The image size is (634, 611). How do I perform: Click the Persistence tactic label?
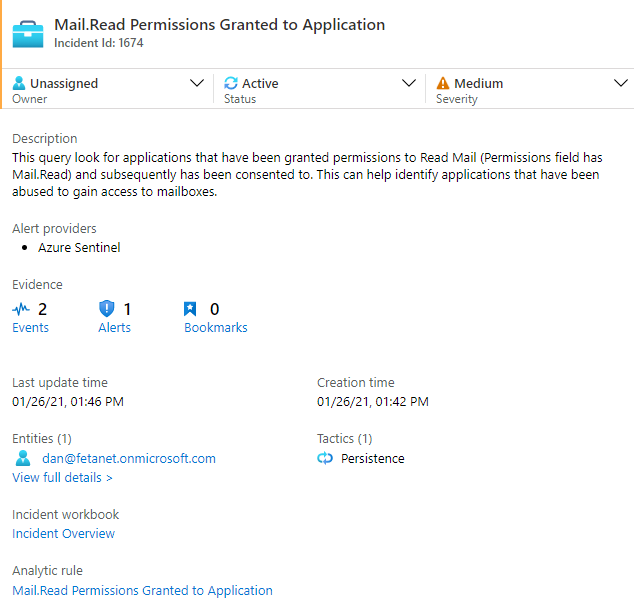[x=372, y=459]
